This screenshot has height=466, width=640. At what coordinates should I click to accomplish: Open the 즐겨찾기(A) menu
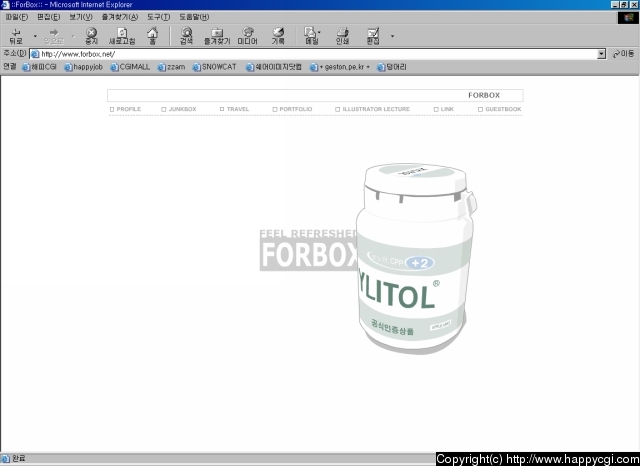(120, 17)
